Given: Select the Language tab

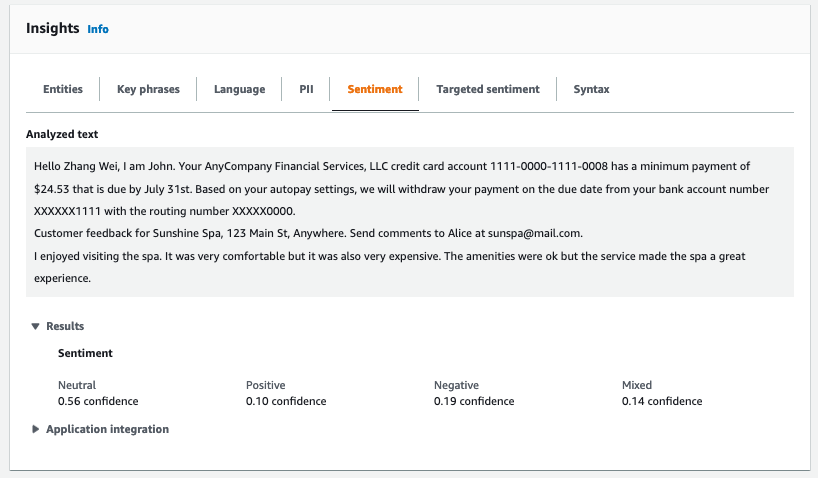Looking at the screenshot, I should [239, 89].
